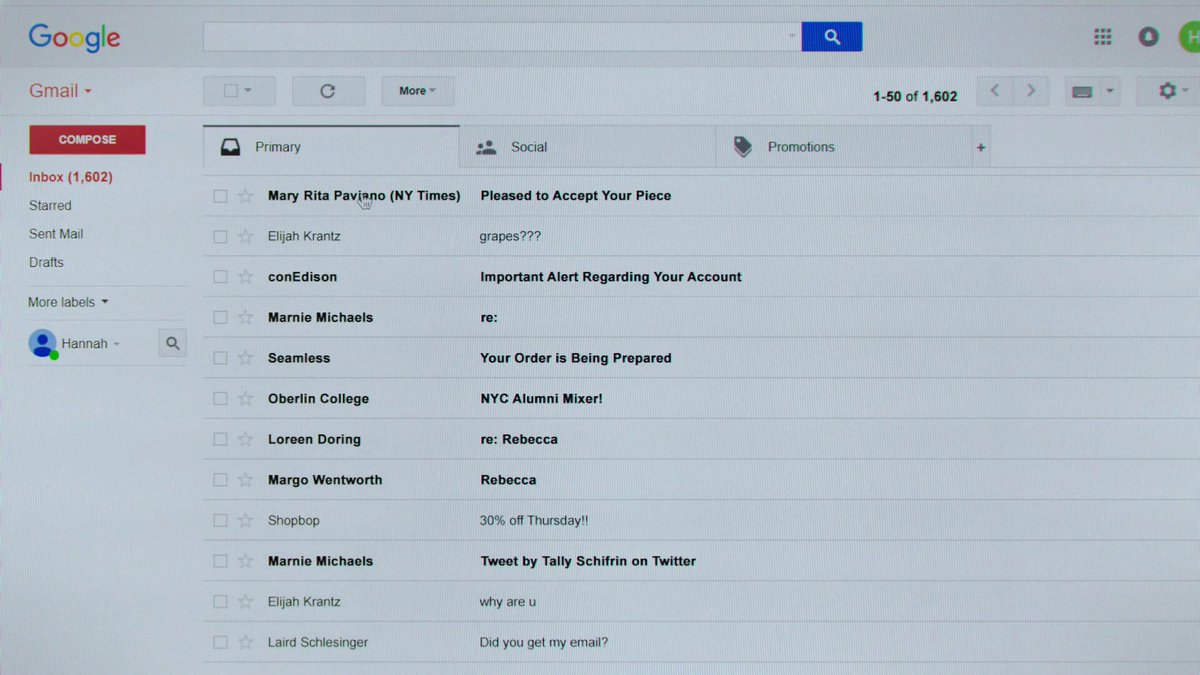Star the grapes??? email
The width and height of the screenshot is (1200, 675).
[245, 237]
